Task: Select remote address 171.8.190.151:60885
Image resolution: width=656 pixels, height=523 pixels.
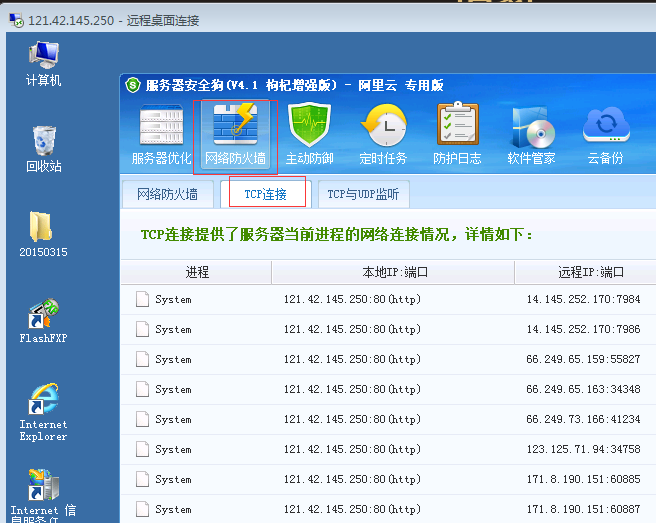Action: coord(583,479)
